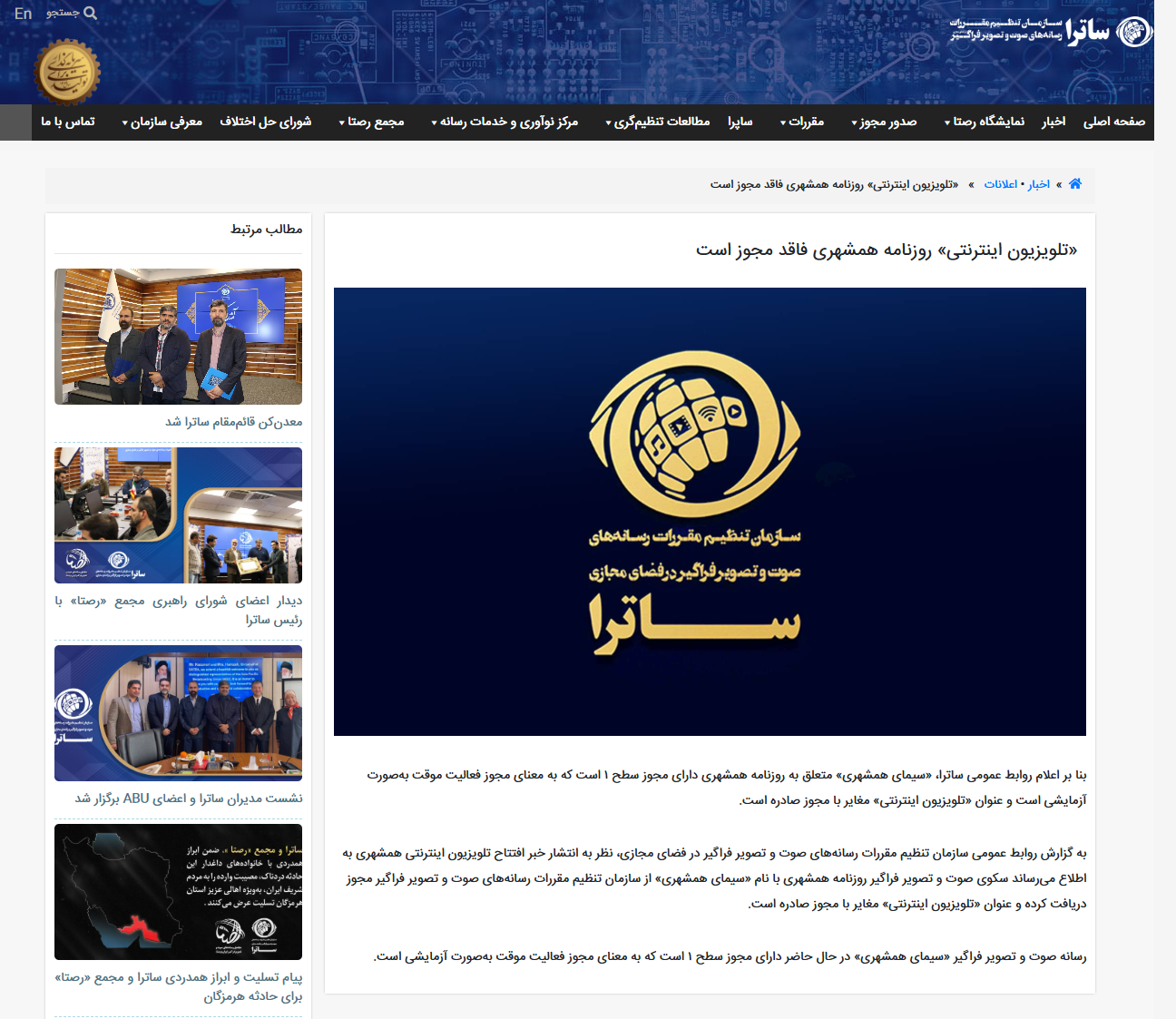Expand مطالعات تنظیم‌گری dropdown menu
This screenshot has height=1019, width=1176.
click(x=658, y=122)
